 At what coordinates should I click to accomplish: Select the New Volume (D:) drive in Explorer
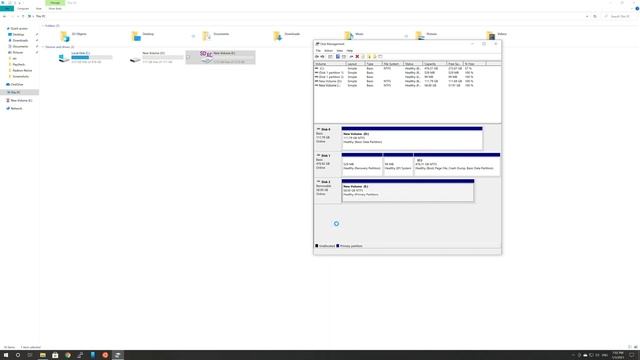[157, 57]
